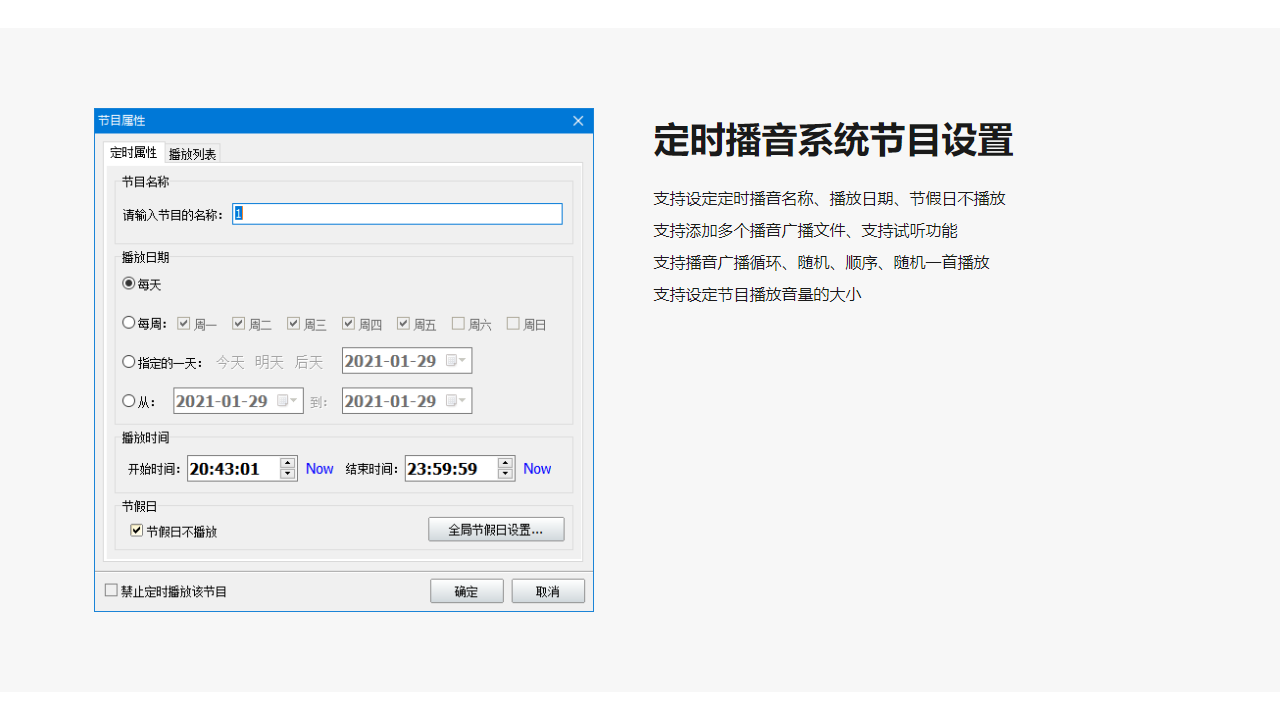This screenshot has height=720, width=1280.
Task: Toggle the 周一 checkbox
Action: pos(184,323)
